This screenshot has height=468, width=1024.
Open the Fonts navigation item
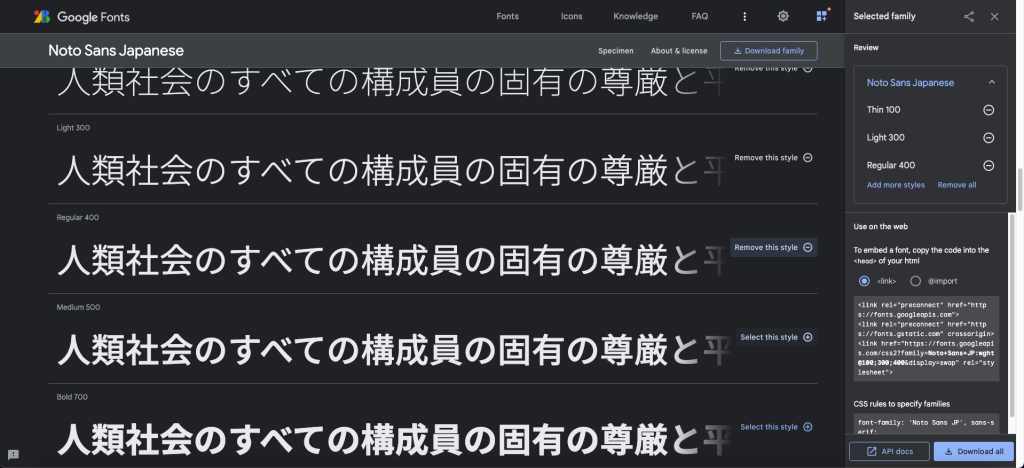507,16
